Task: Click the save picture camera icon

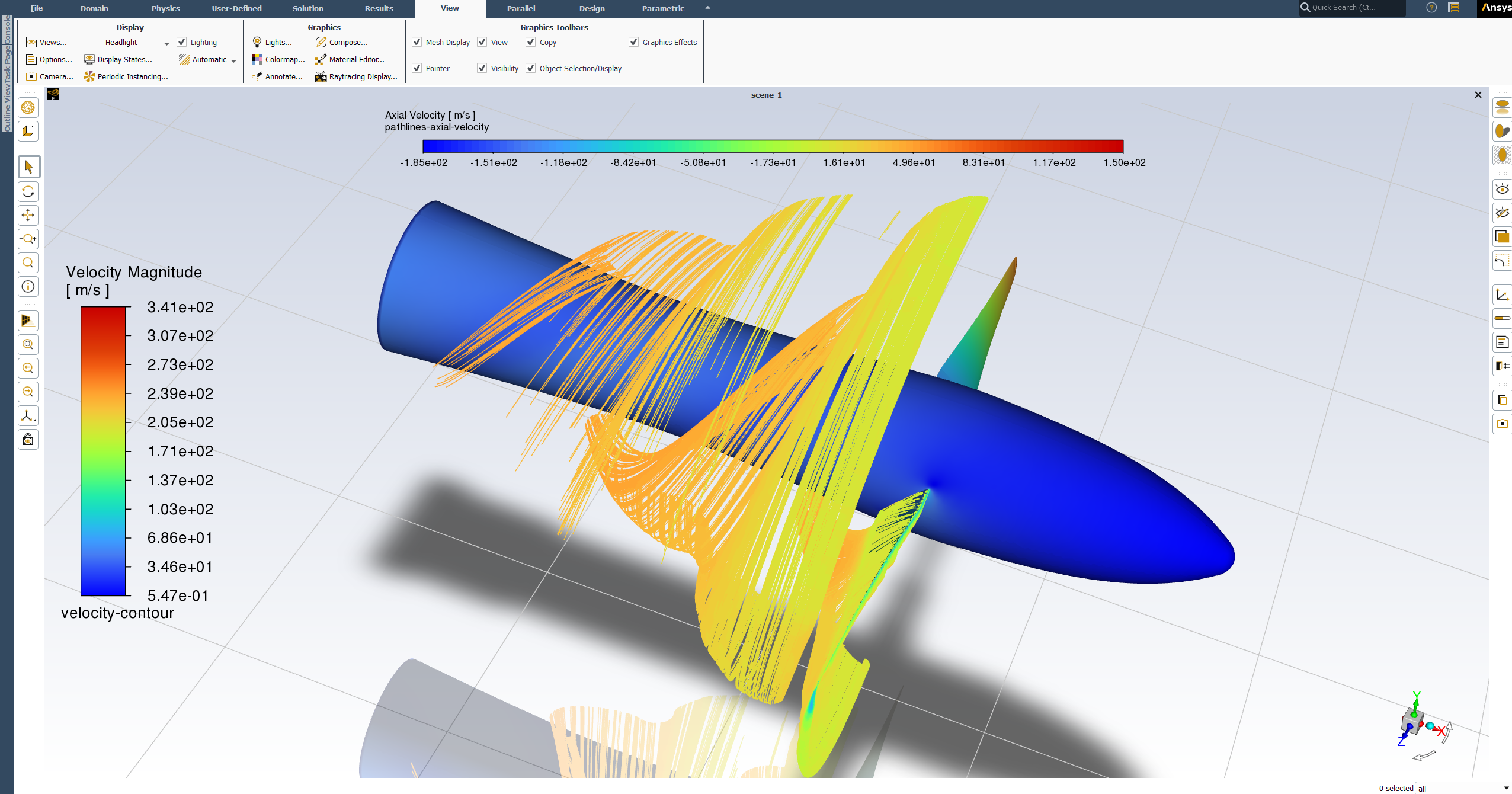Action: pyautogui.click(x=1503, y=424)
